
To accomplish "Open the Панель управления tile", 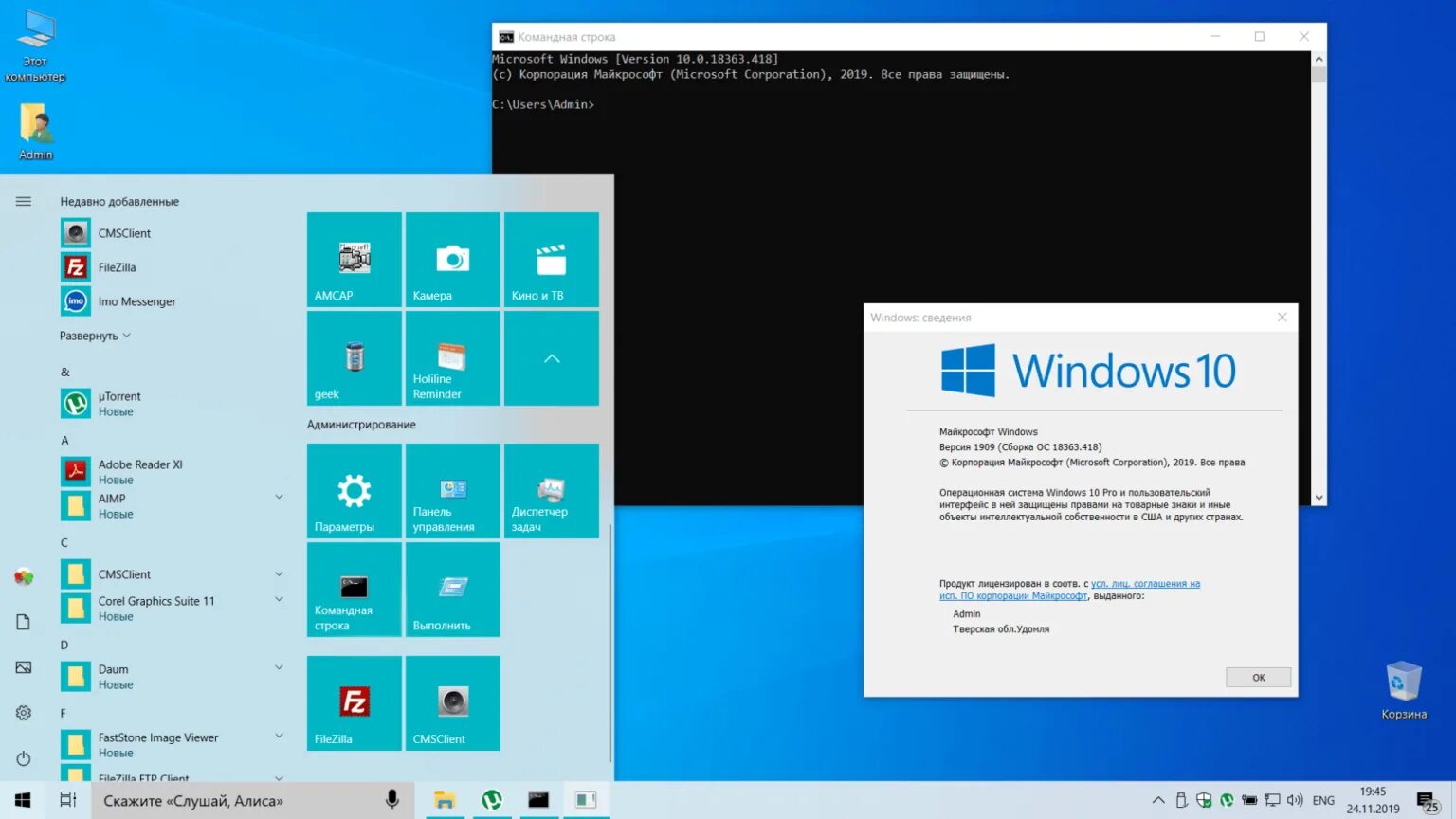I will click(453, 491).
